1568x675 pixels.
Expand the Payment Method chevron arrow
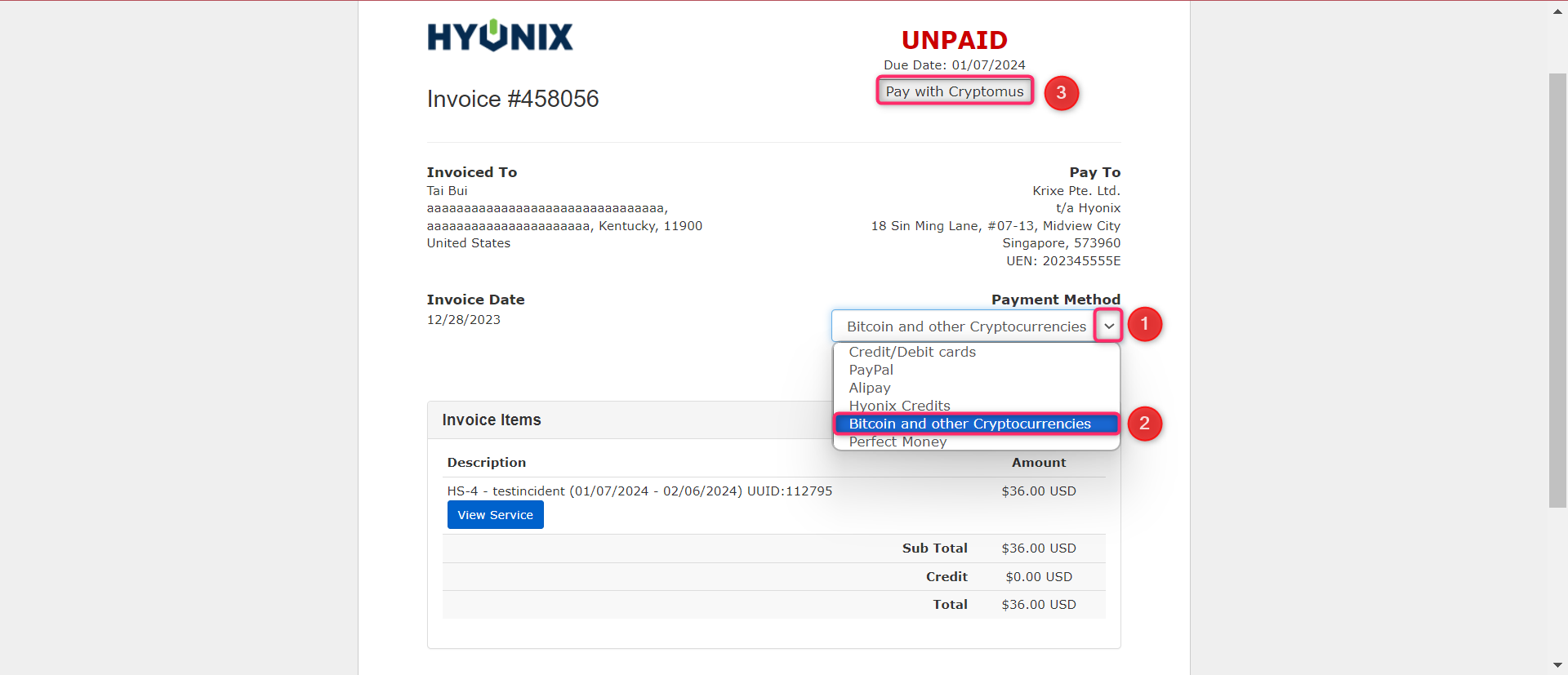(1108, 326)
